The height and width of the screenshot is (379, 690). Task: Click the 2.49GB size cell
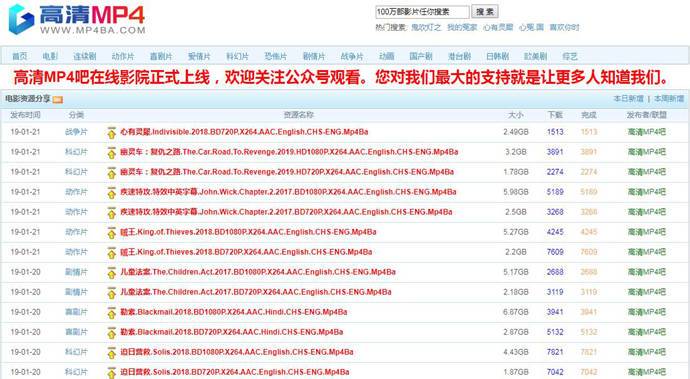pos(516,132)
